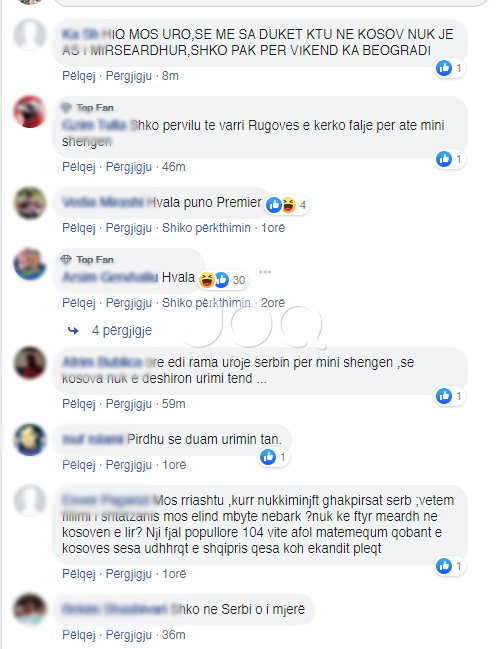496x649 pixels.
Task: Open reactions on 'Hvala puno Premier' comment
Action: 287,205
